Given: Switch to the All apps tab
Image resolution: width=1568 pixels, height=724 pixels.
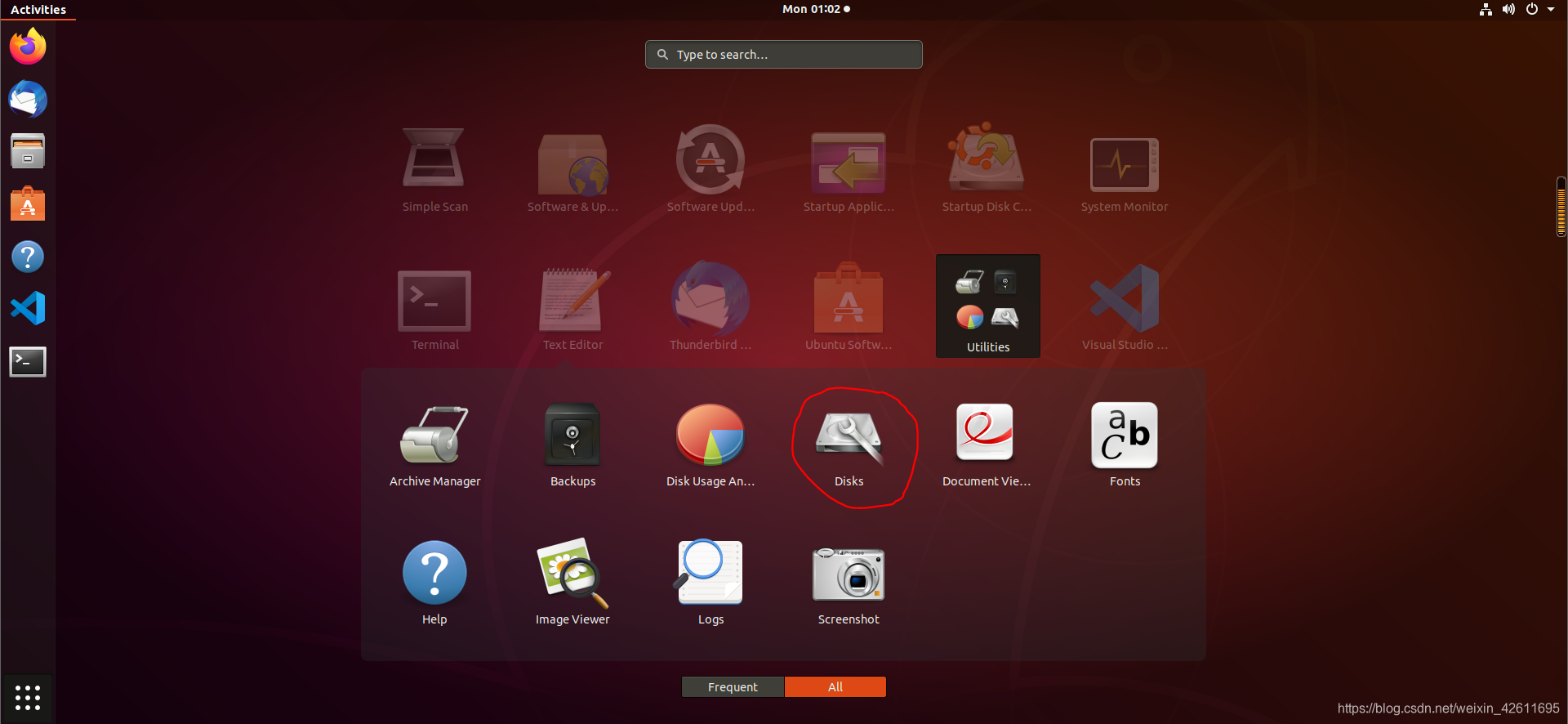Looking at the screenshot, I should point(835,687).
